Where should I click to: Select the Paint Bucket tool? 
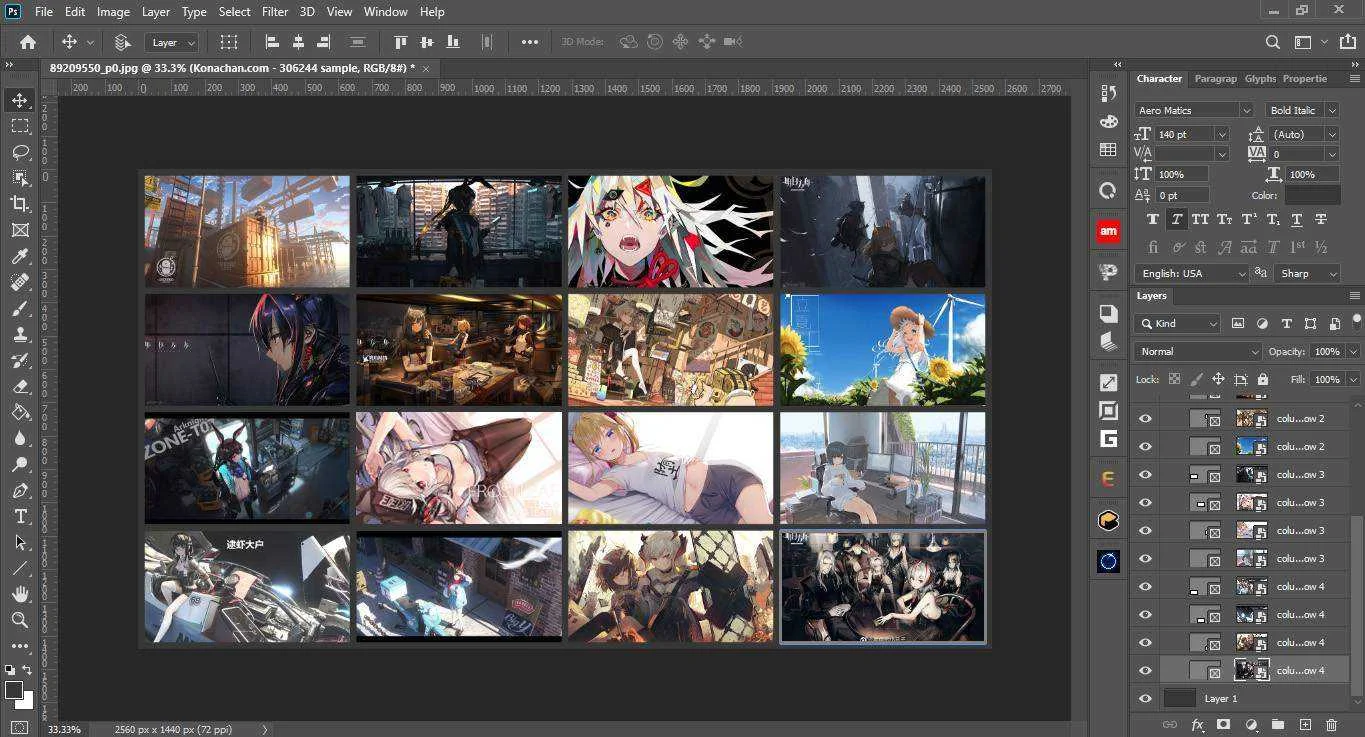coord(20,412)
